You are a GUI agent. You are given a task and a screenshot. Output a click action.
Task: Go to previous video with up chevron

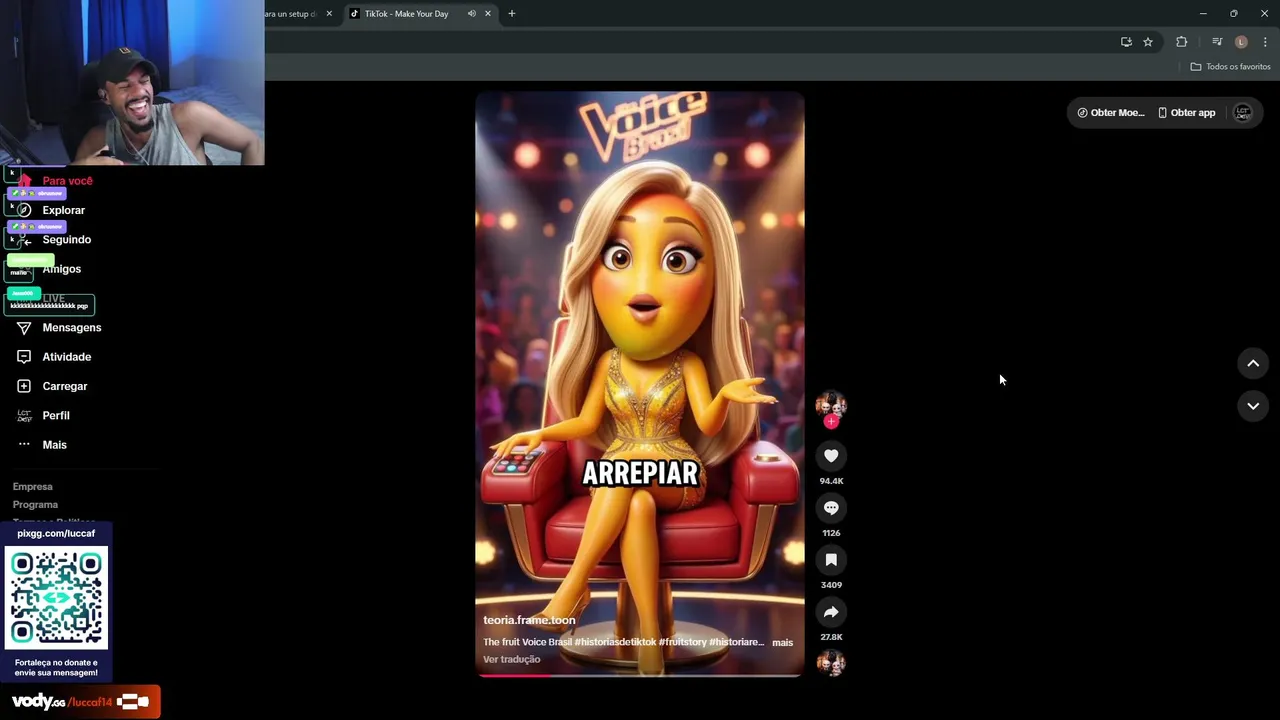coord(1253,364)
